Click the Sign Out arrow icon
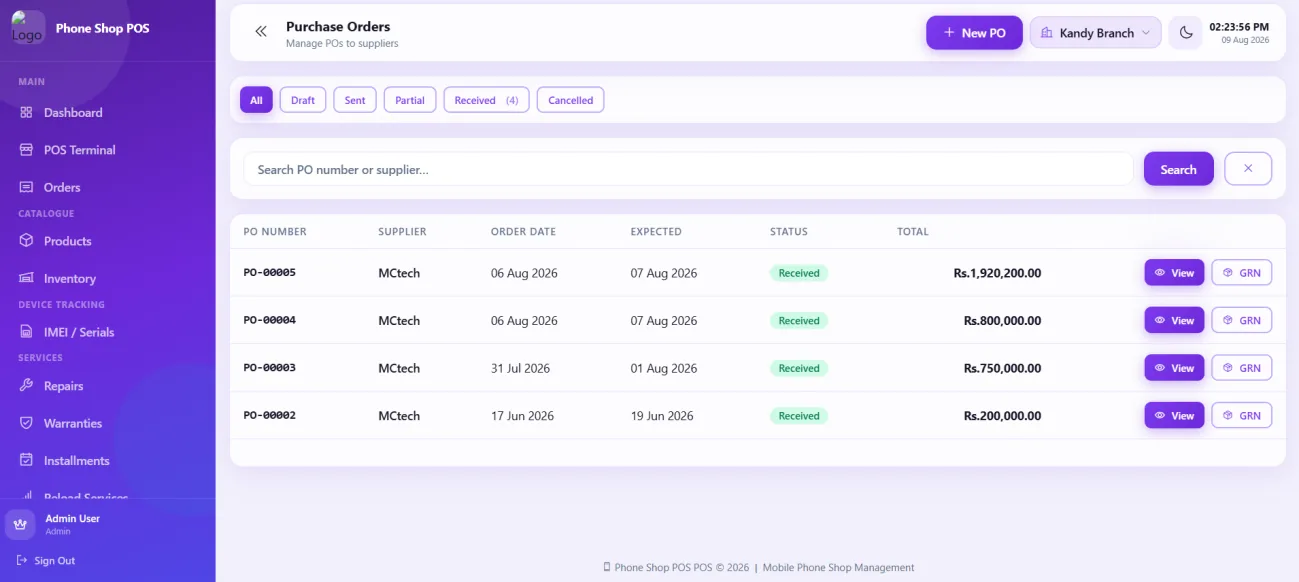This screenshot has width=1299, height=582. 22,561
